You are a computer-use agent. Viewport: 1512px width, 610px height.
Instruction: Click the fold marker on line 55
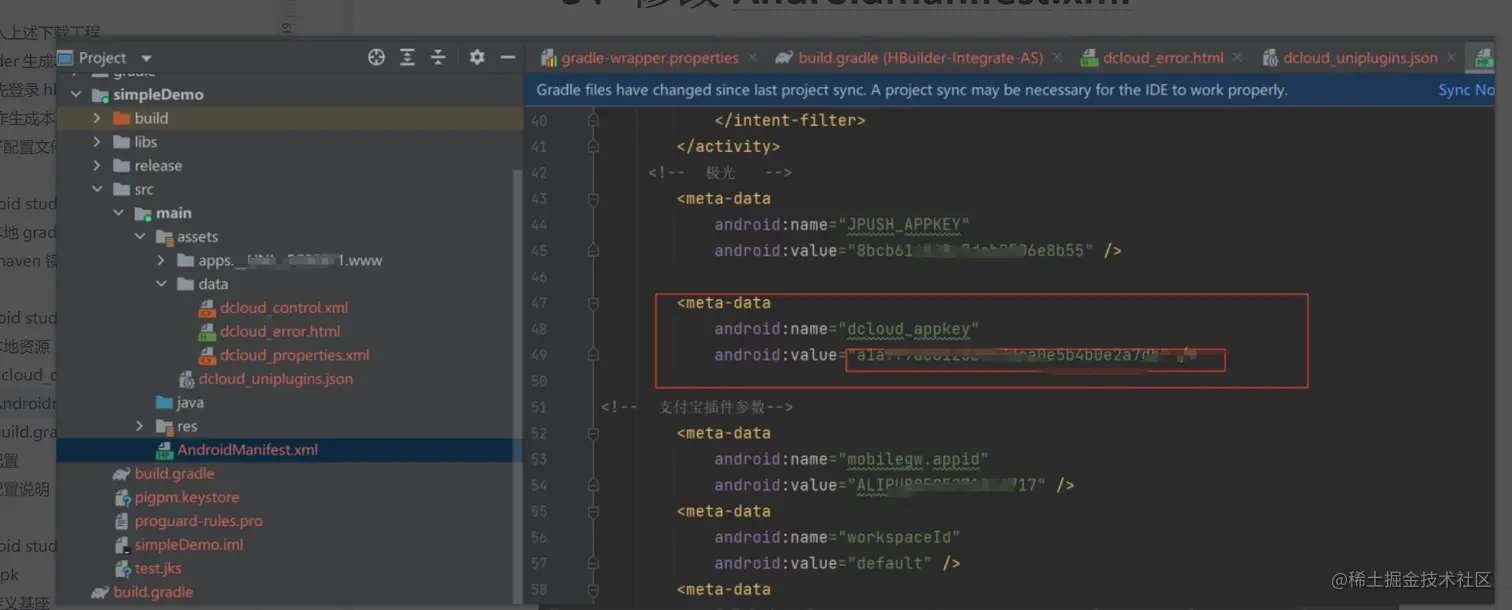pyautogui.click(x=593, y=511)
